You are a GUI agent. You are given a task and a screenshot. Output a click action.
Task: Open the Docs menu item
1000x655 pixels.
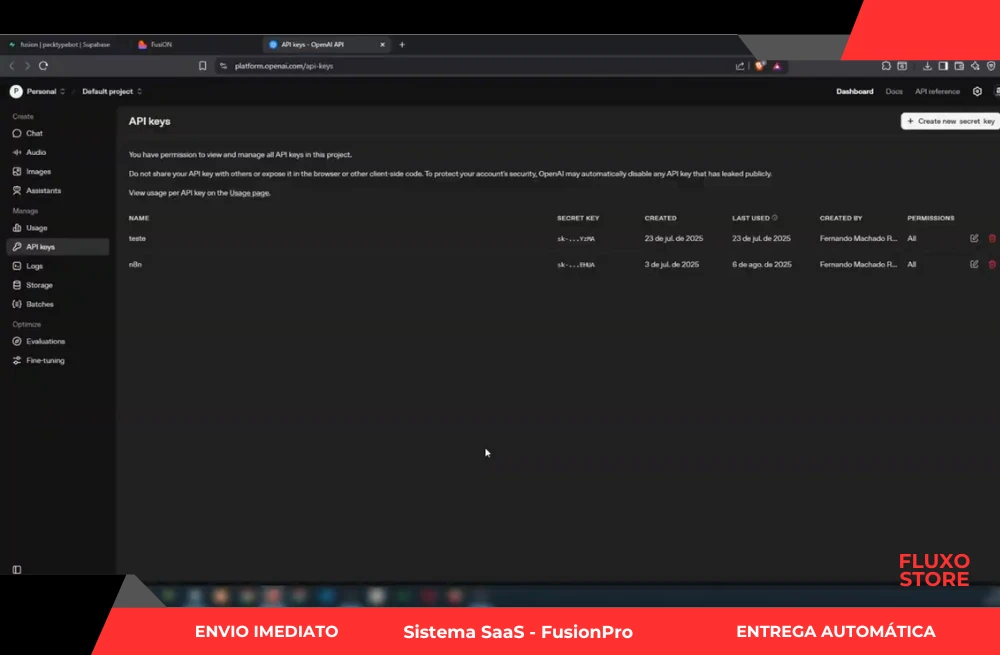tap(893, 91)
